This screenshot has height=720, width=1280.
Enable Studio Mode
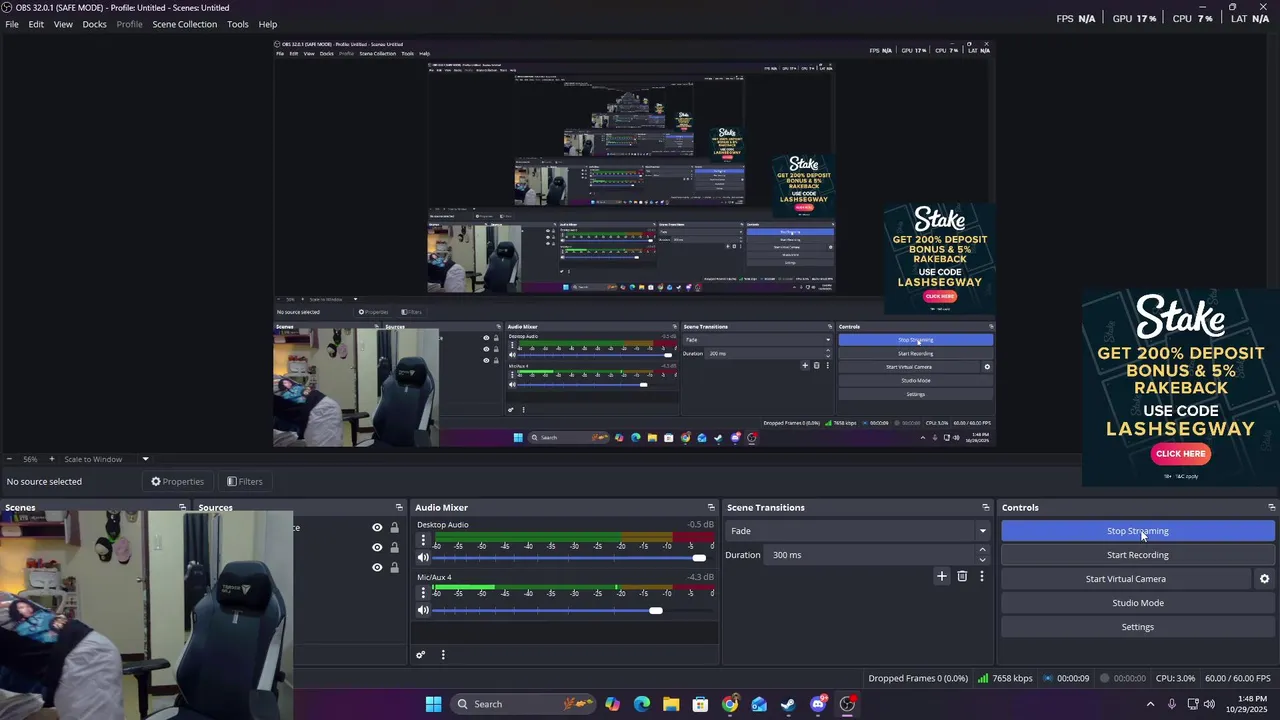point(1138,603)
